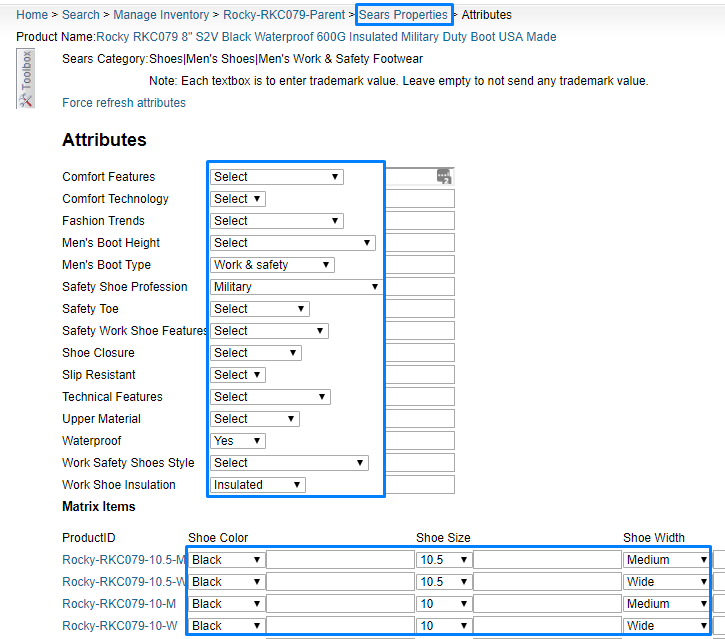Screen dimensions: 725x639
Task: Click the Matrix Items heading
Action: coord(98,507)
